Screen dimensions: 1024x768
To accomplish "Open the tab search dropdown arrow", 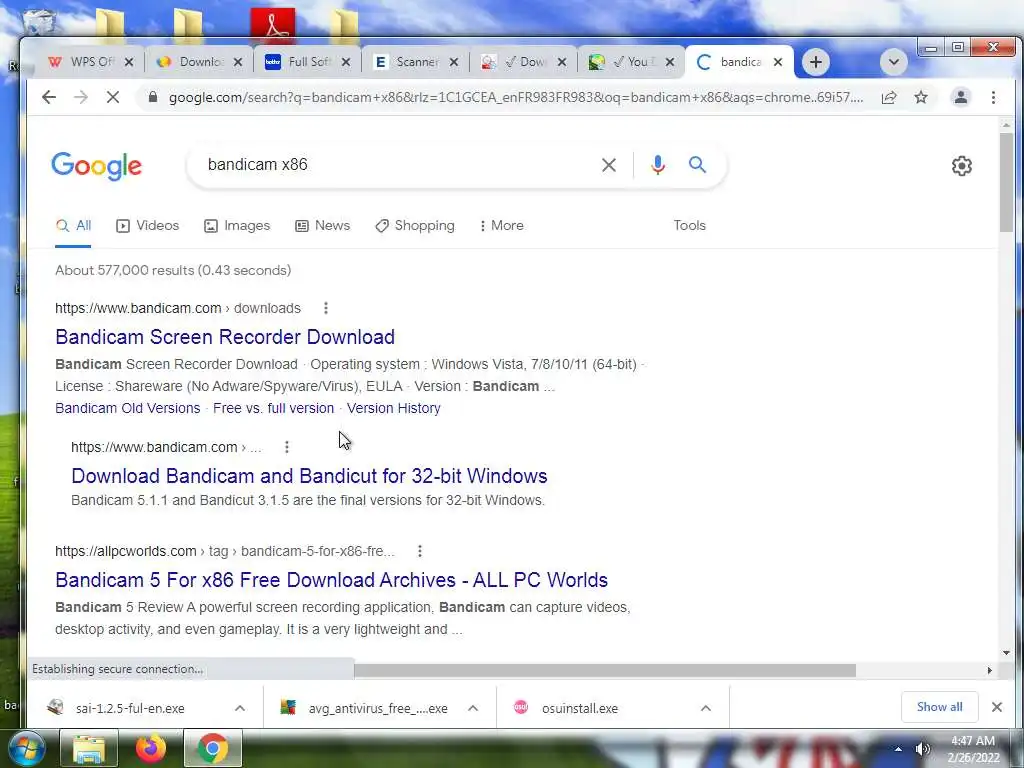I will pos(893,62).
